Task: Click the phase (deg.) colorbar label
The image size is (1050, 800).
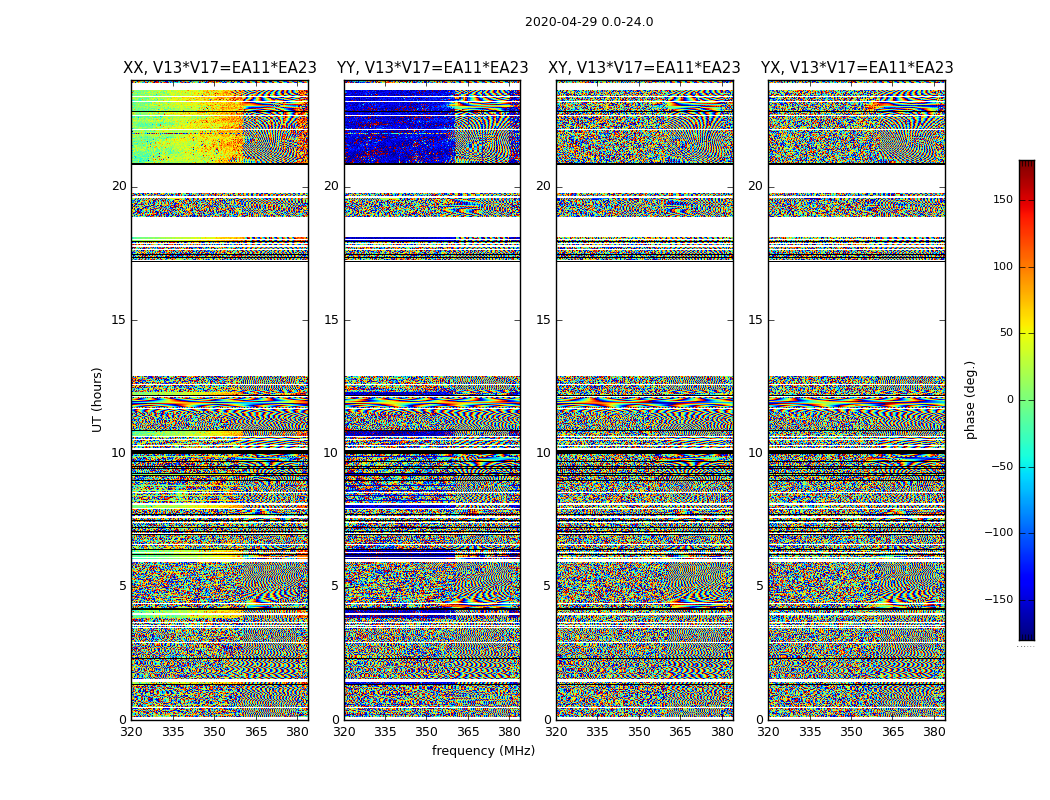Action: (x=970, y=399)
